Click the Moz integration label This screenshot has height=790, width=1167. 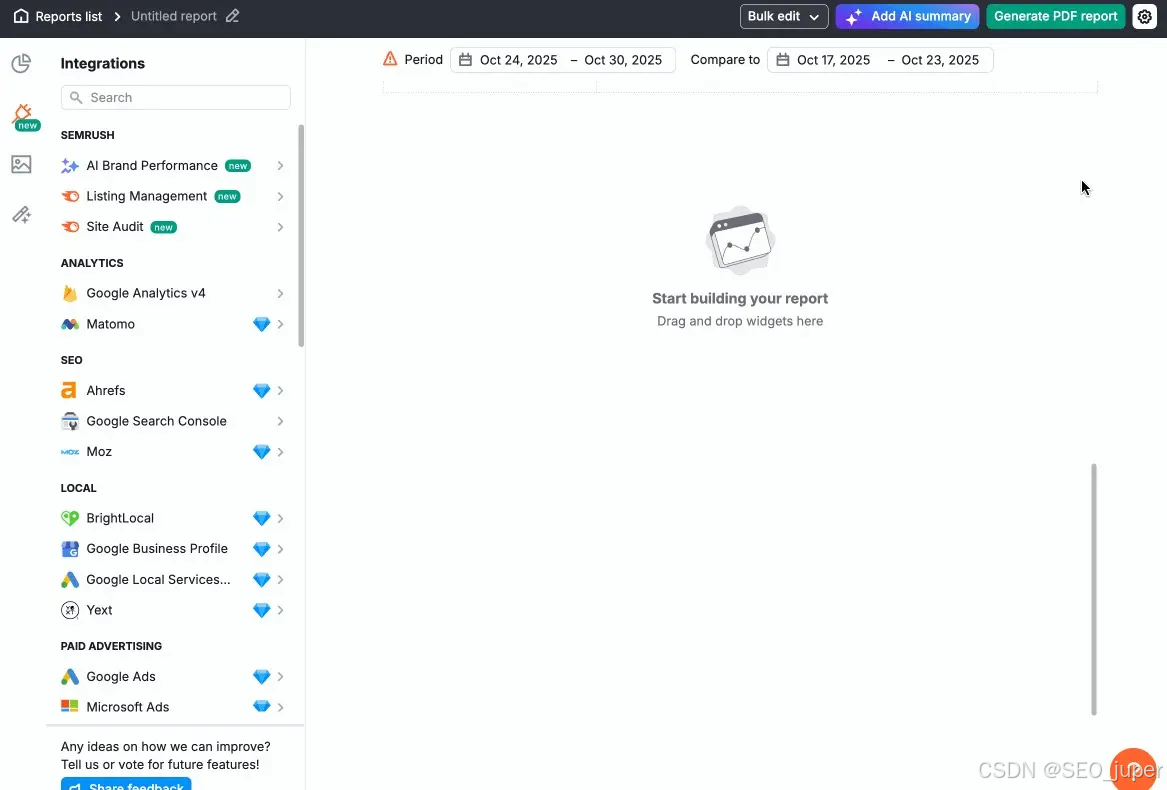(99, 452)
